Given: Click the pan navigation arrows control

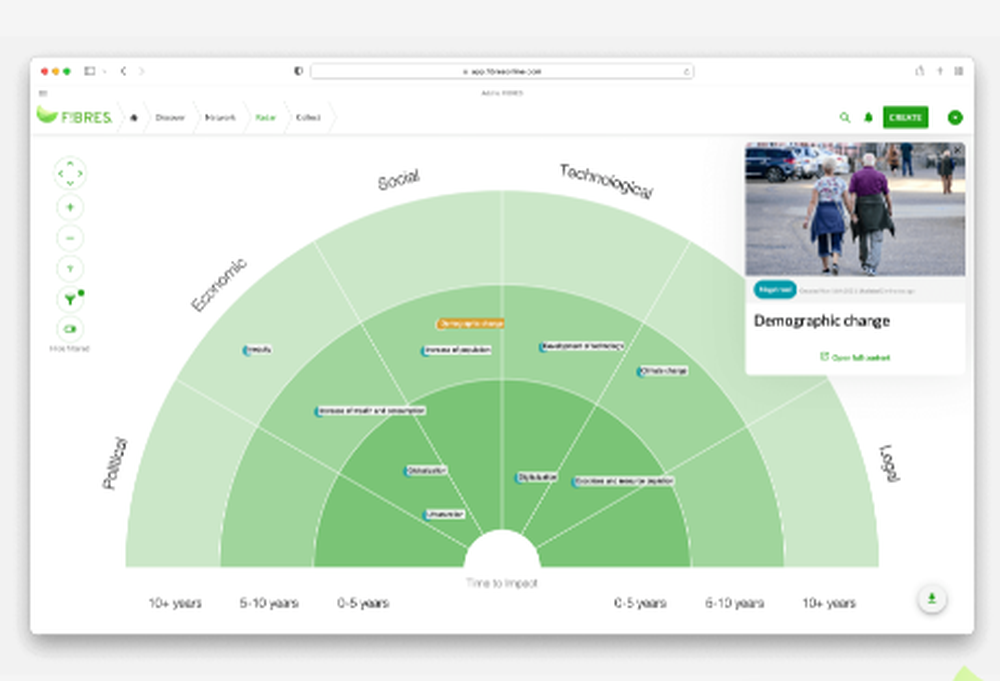Looking at the screenshot, I should pyautogui.click(x=70, y=173).
